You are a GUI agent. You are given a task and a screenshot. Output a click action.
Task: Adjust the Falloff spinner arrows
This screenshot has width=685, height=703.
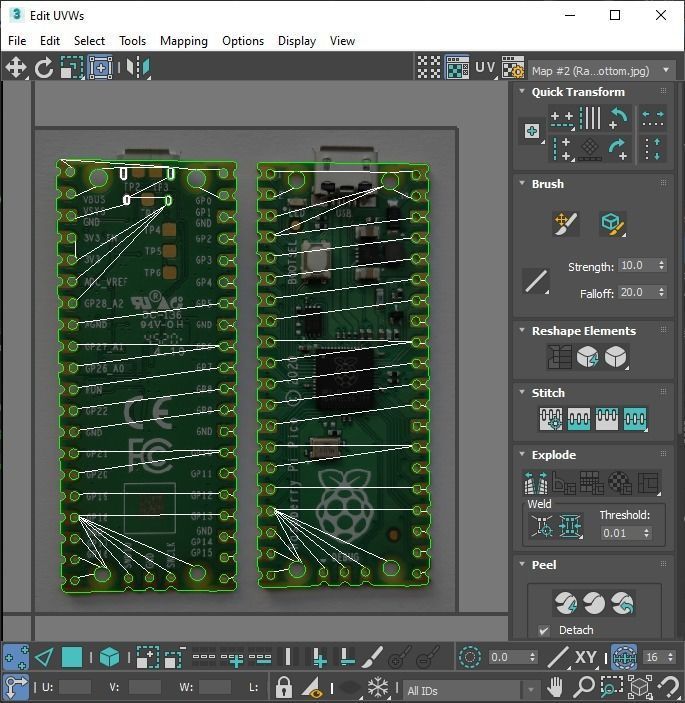point(662,292)
